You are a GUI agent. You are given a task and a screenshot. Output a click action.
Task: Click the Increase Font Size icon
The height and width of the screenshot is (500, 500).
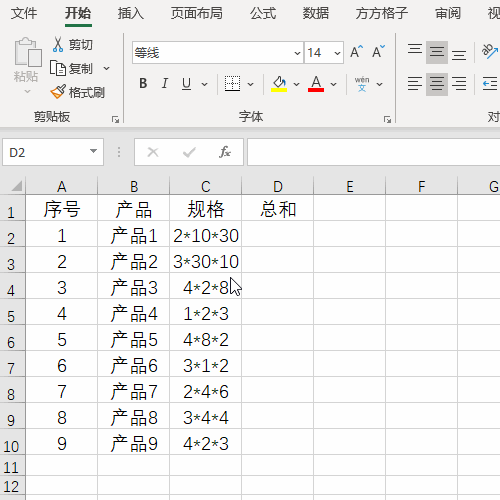tap(356, 52)
